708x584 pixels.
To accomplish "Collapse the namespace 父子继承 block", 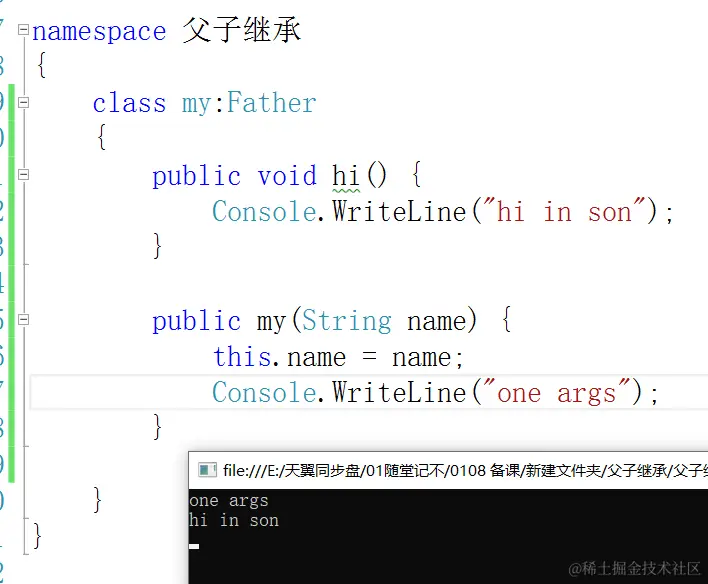I will [x=23, y=30].
